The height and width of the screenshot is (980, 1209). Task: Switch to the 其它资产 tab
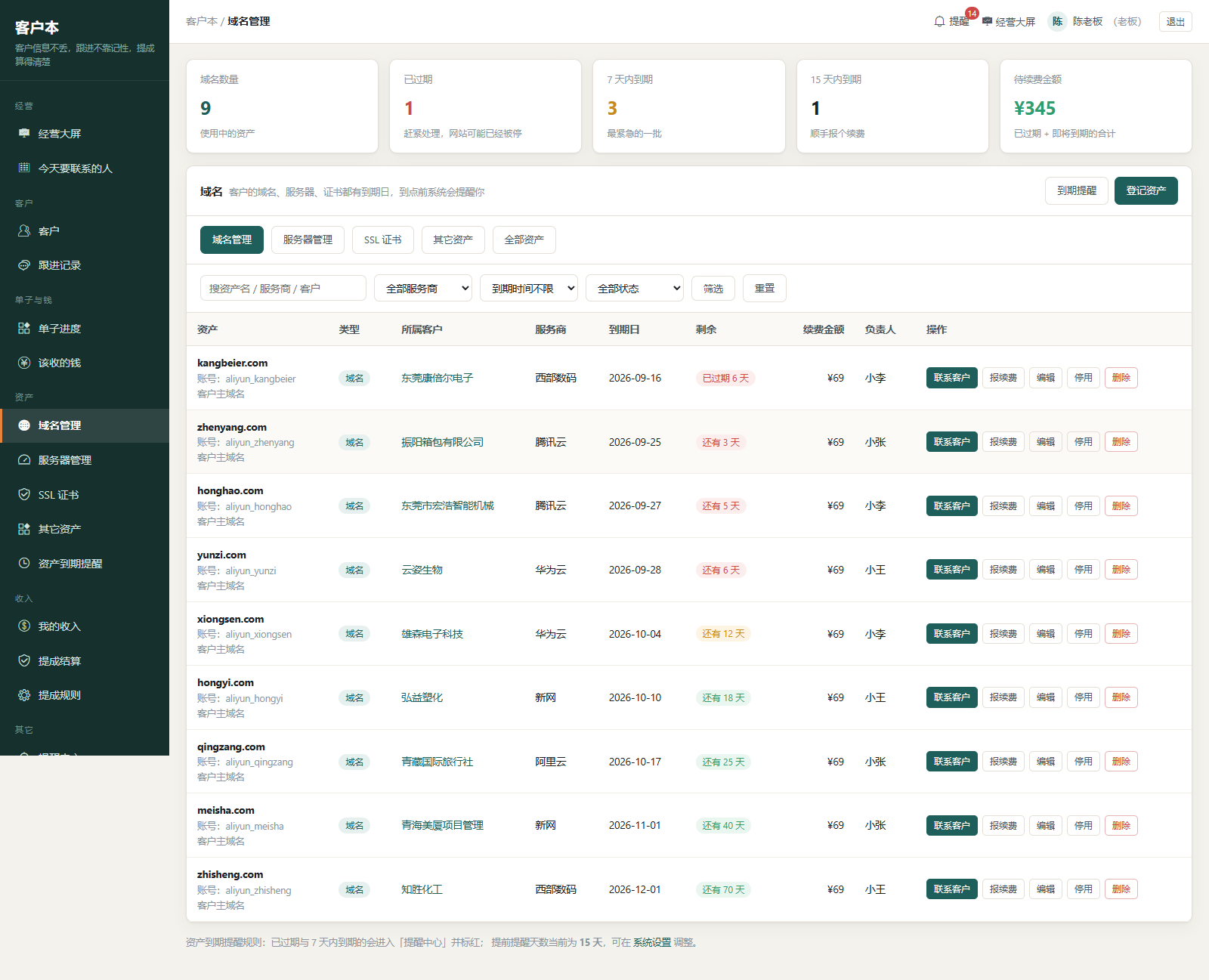(453, 240)
